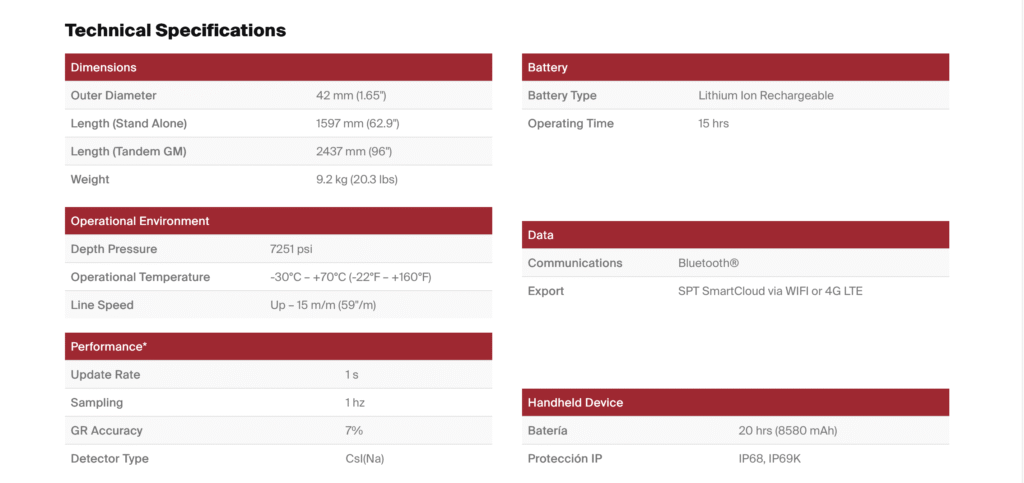Click the Technical Specifications heading

pyautogui.click(x=175, y=30)
